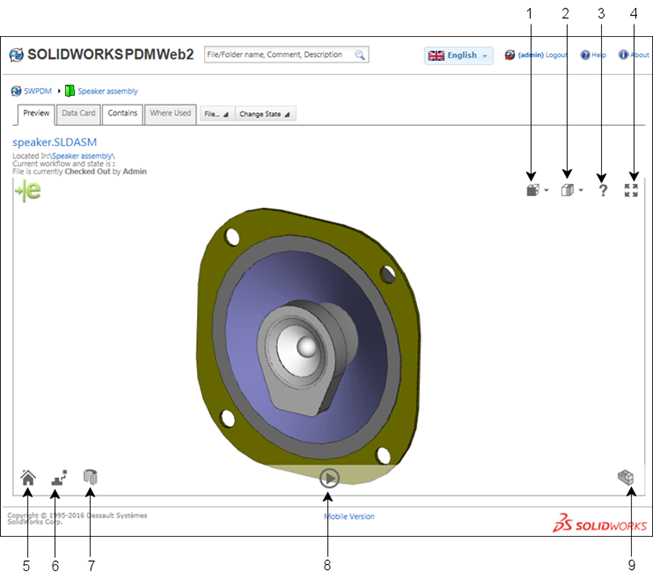The image size is (653, 572).
Task: Play the model animation
Action: (330, 478)
